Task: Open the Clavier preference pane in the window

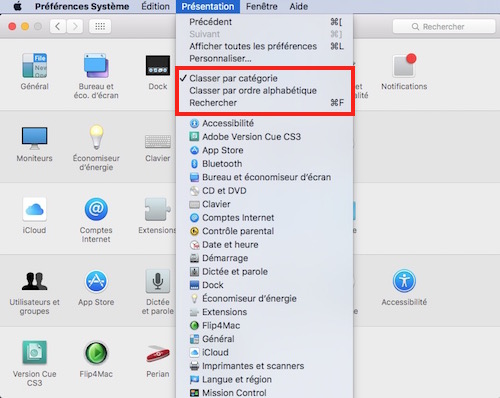Action: click(x=158, y=142)
